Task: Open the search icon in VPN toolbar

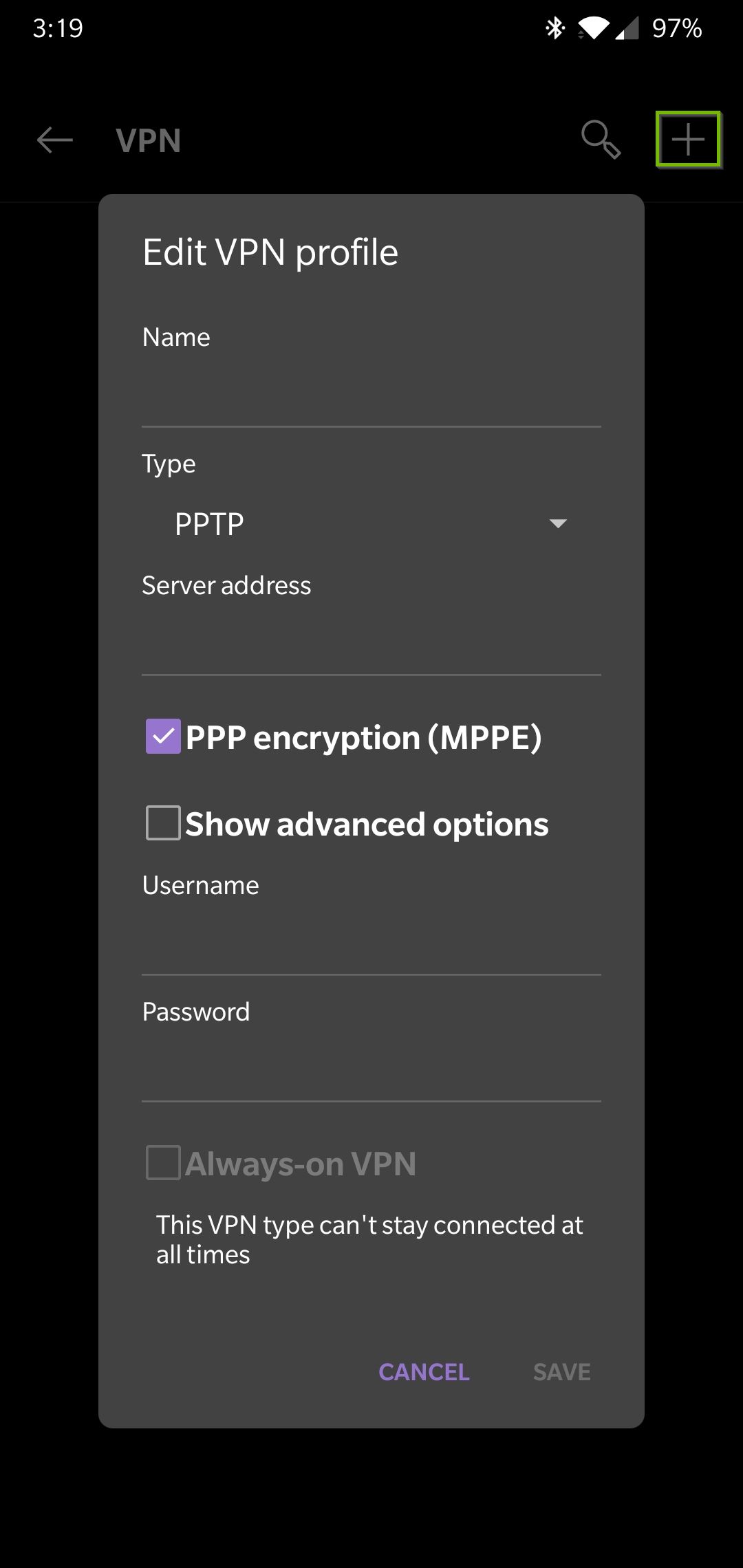Action: click(601, 140)
